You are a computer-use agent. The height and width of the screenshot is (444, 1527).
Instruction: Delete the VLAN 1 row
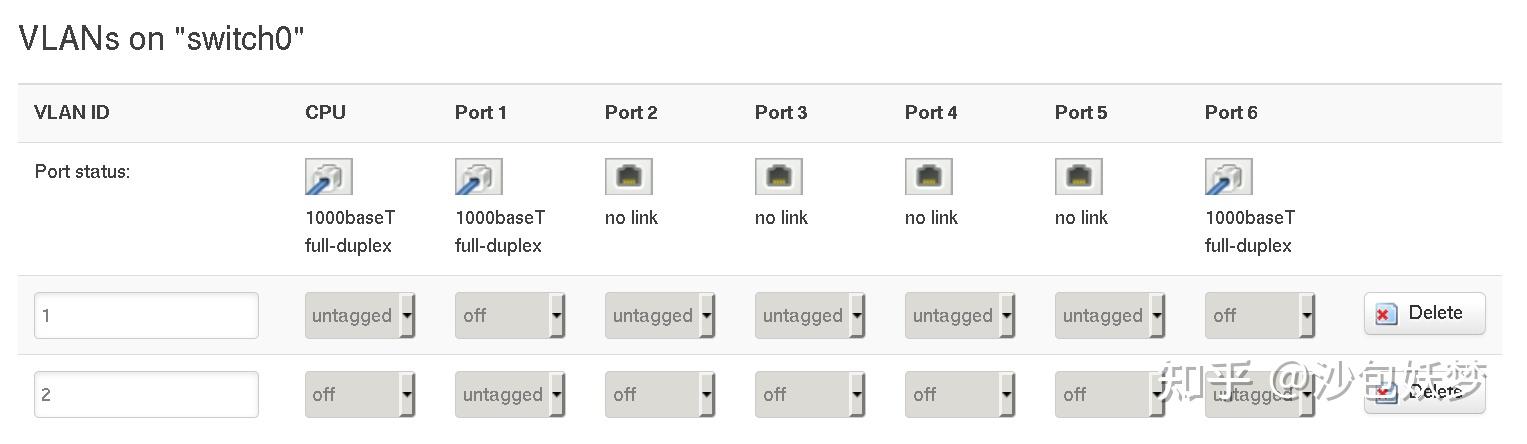1424,314
